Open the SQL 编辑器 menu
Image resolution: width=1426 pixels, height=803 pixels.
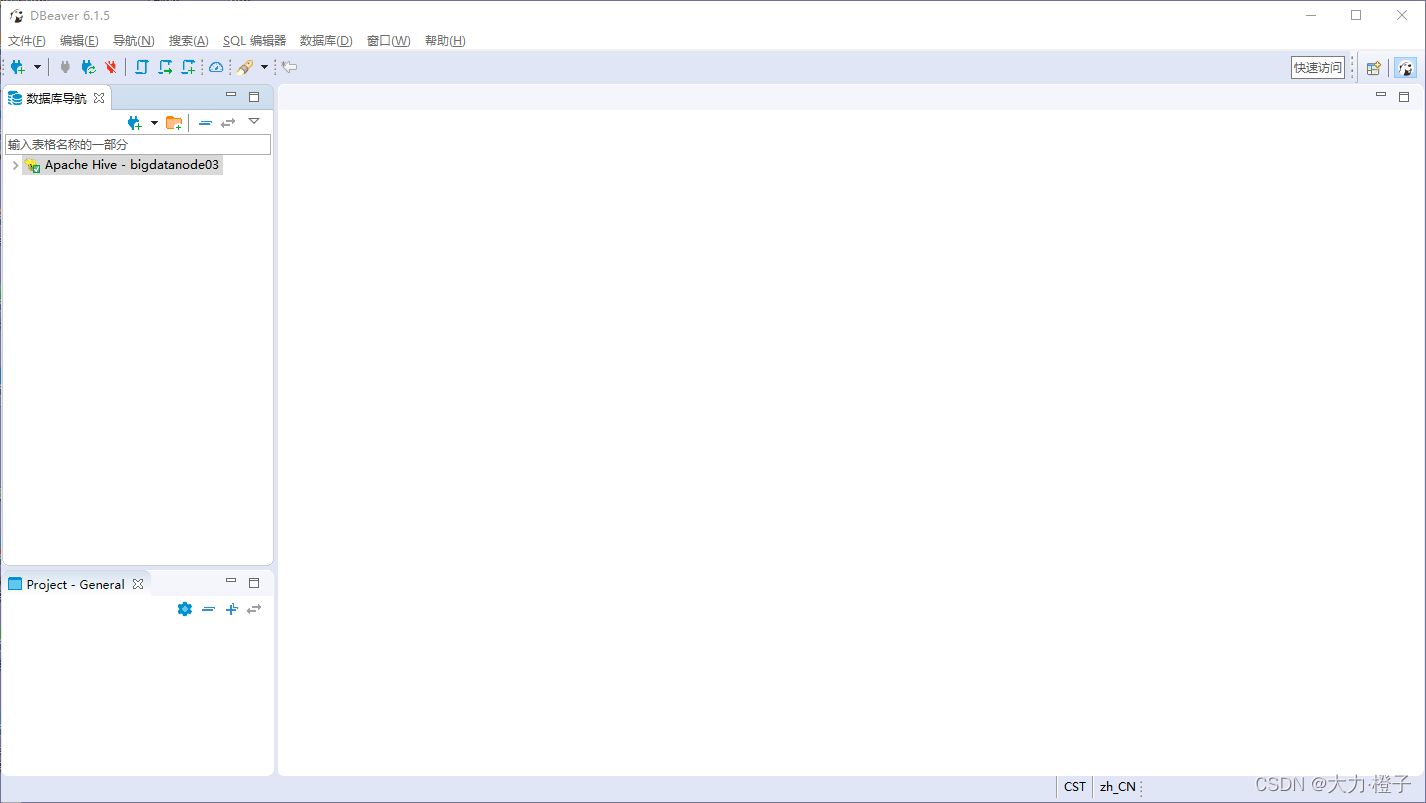[x=254, y=41]
